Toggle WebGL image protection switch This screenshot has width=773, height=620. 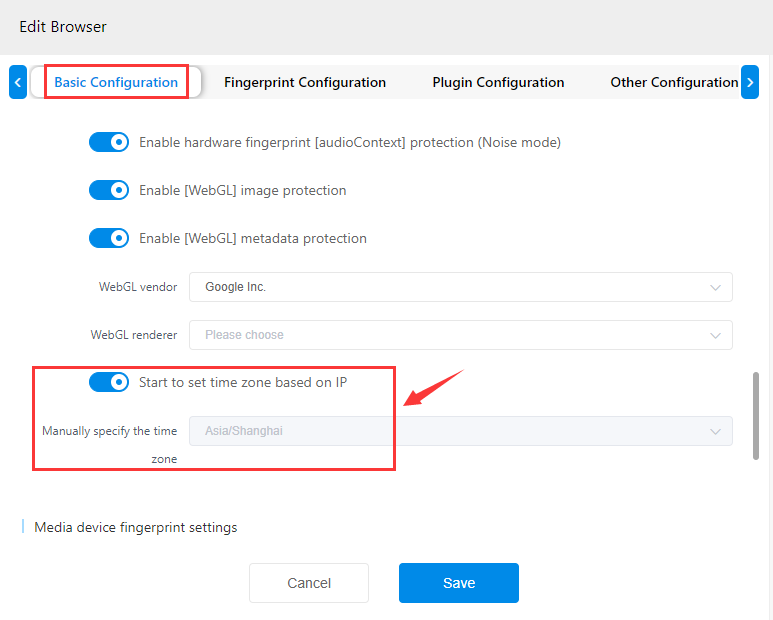click(109, 190)
